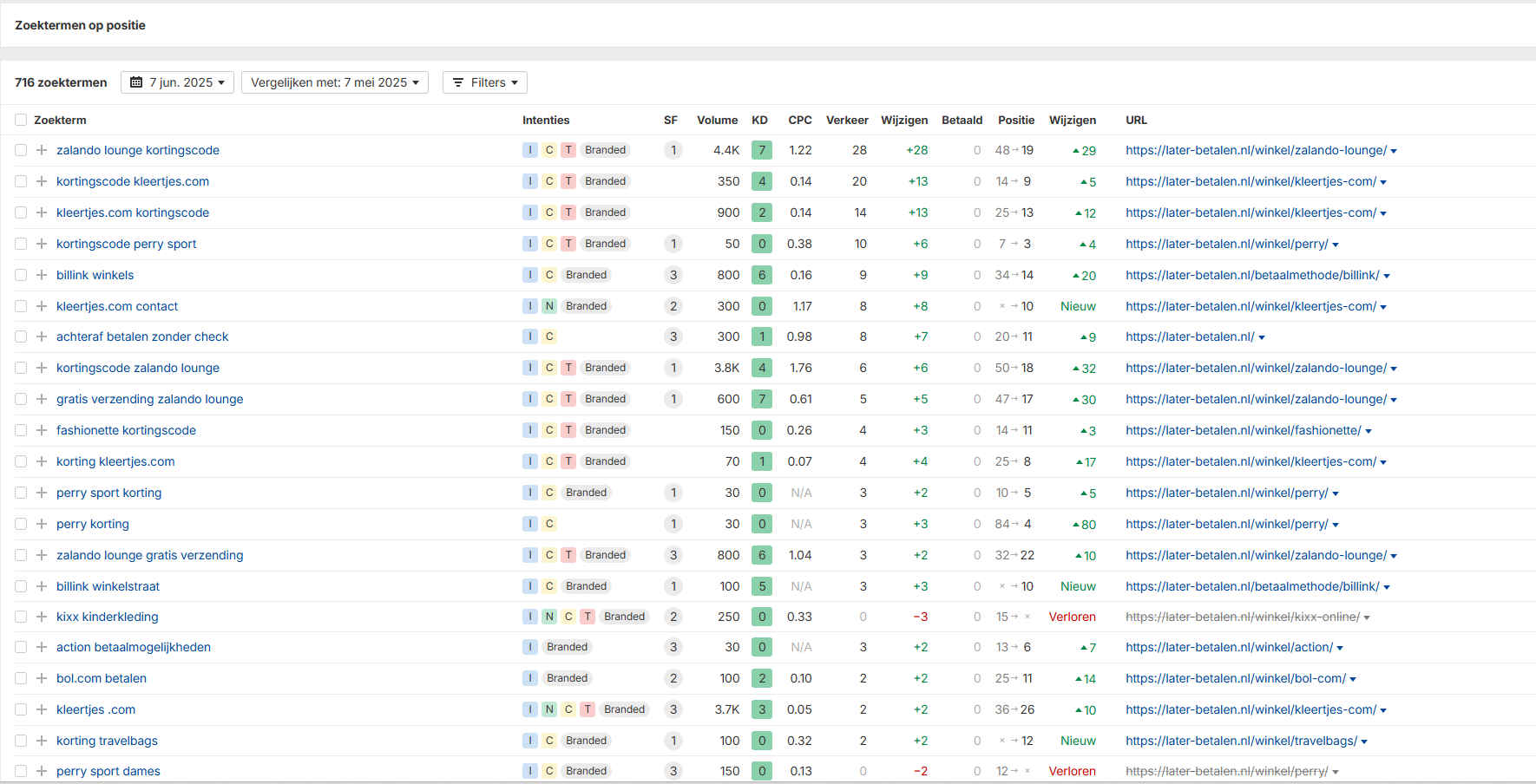This screenshot has width=1536, height=784.
Task: Click SF badge 1 for zalando lounge kortingscode
Action: tap(673, 150)
